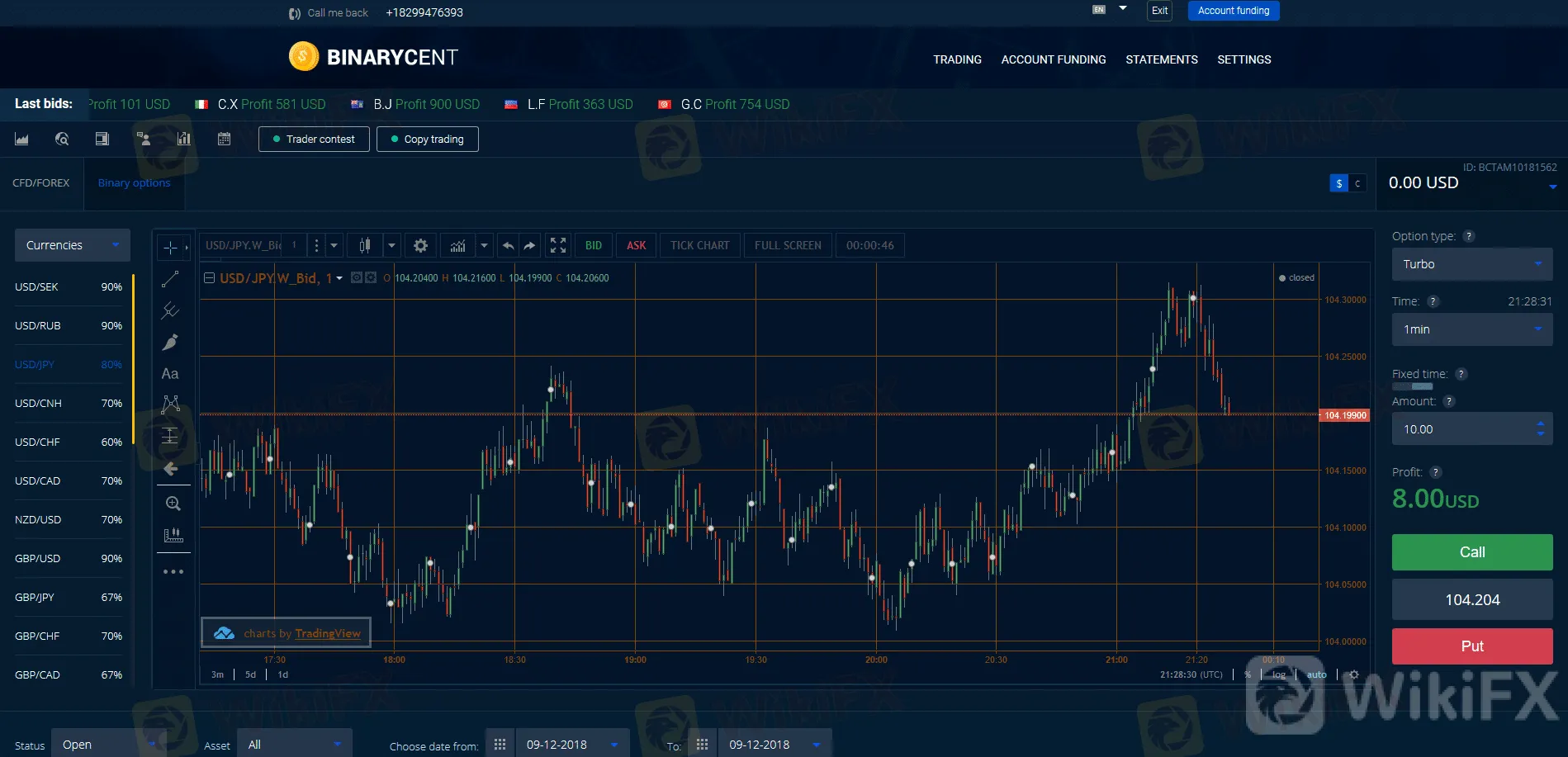The height and width of the screenshot is (757, 1568).
Task: Switch to CFD/FOREX tab
Action: pyautogui.click(x=41, y=183)
